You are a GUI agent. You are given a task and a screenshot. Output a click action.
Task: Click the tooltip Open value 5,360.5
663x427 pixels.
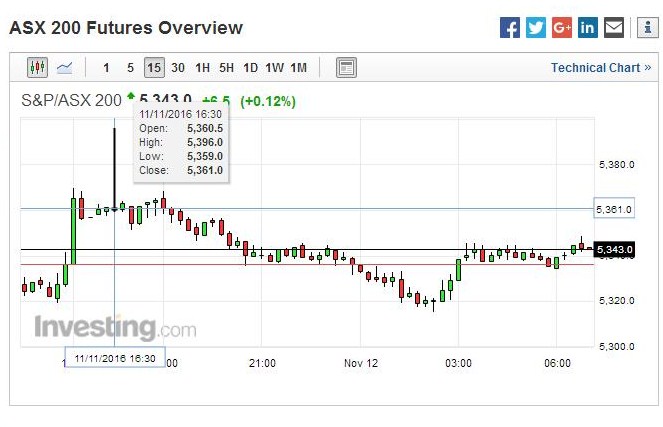(205, 128)
